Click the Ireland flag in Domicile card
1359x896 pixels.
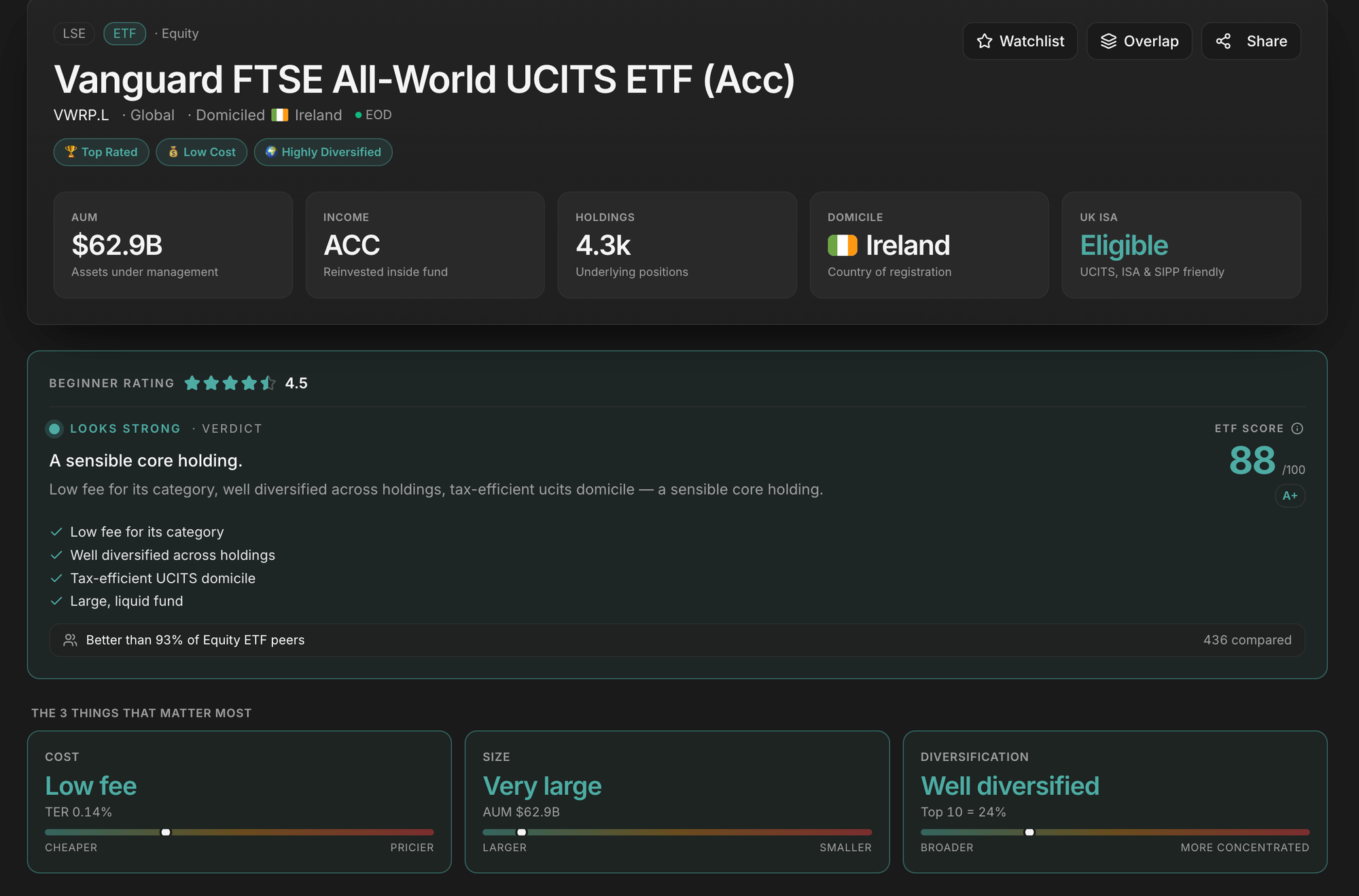[x=843, y=245]
